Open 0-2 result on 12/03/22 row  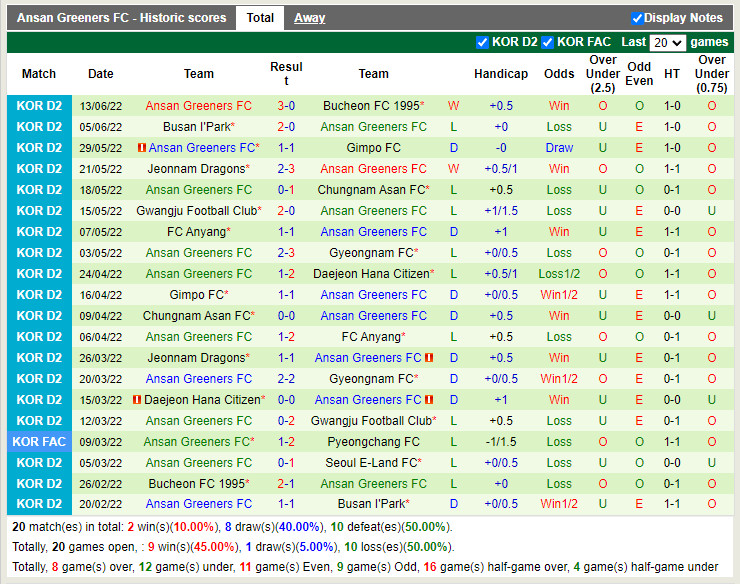pyautogui.click(x=286, y=421)
